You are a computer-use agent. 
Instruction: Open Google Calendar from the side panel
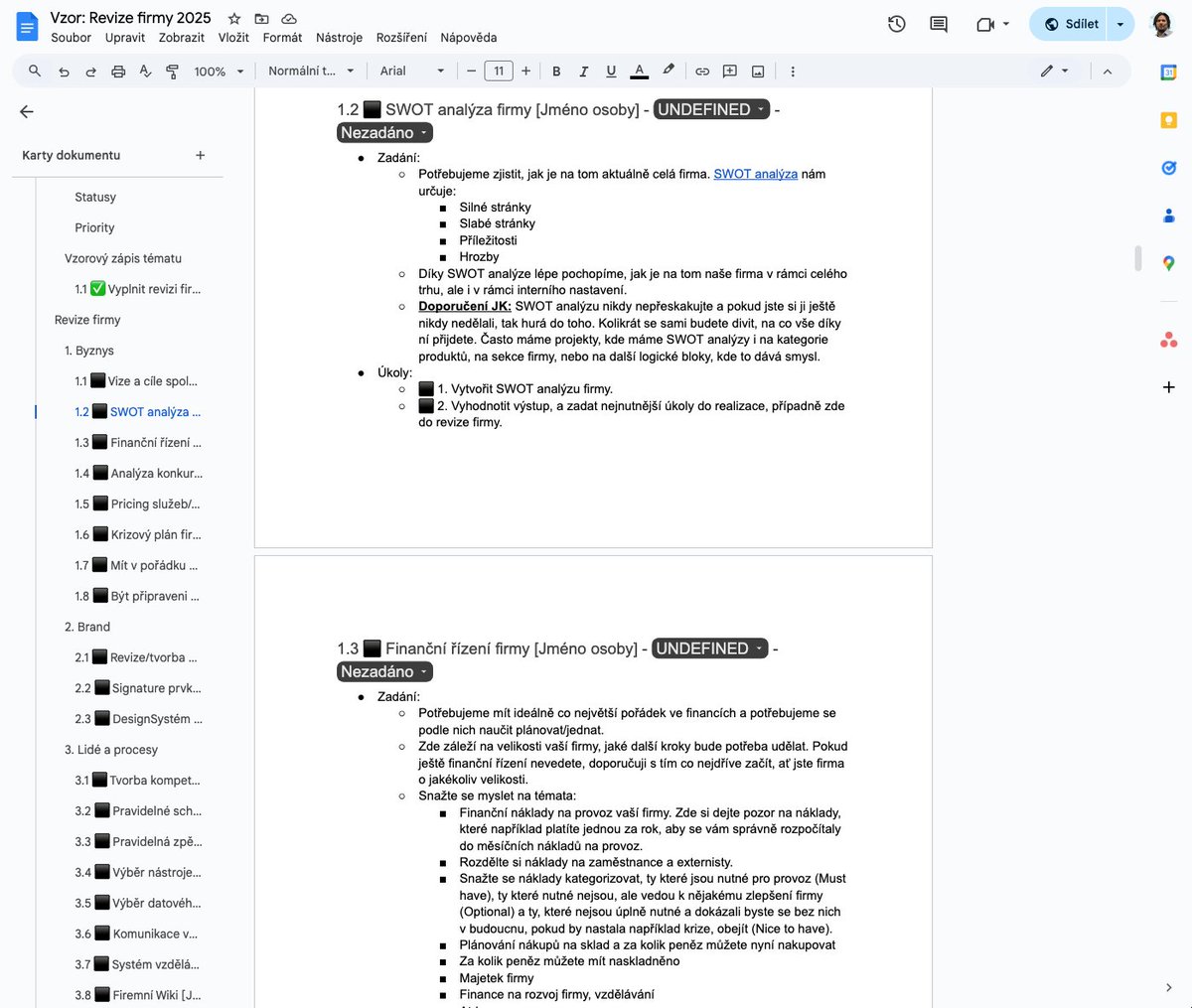pyautogui.click(x=1168, y=72)
